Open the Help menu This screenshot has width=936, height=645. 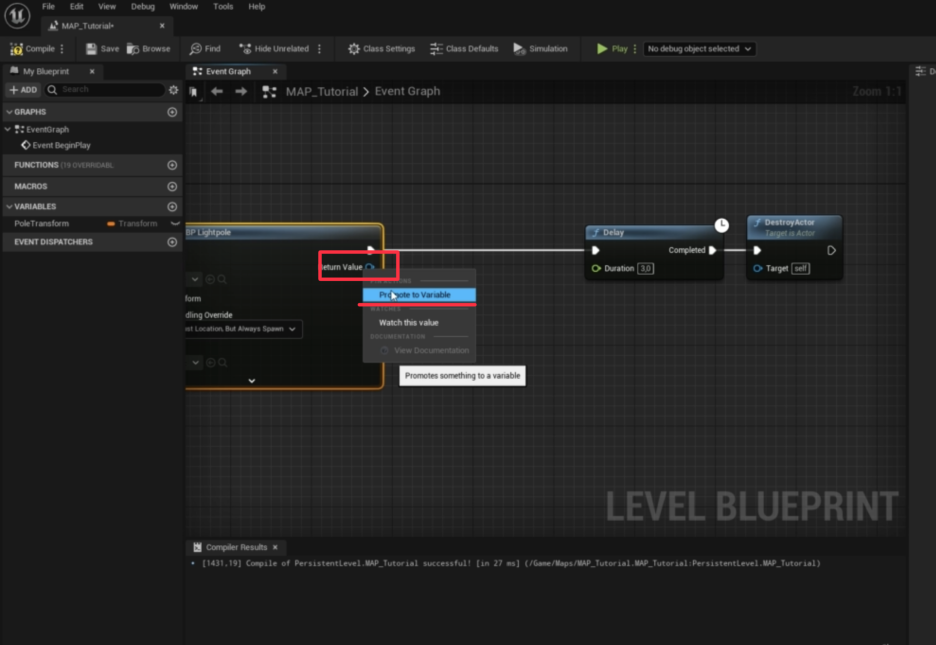tap(257, 7)
